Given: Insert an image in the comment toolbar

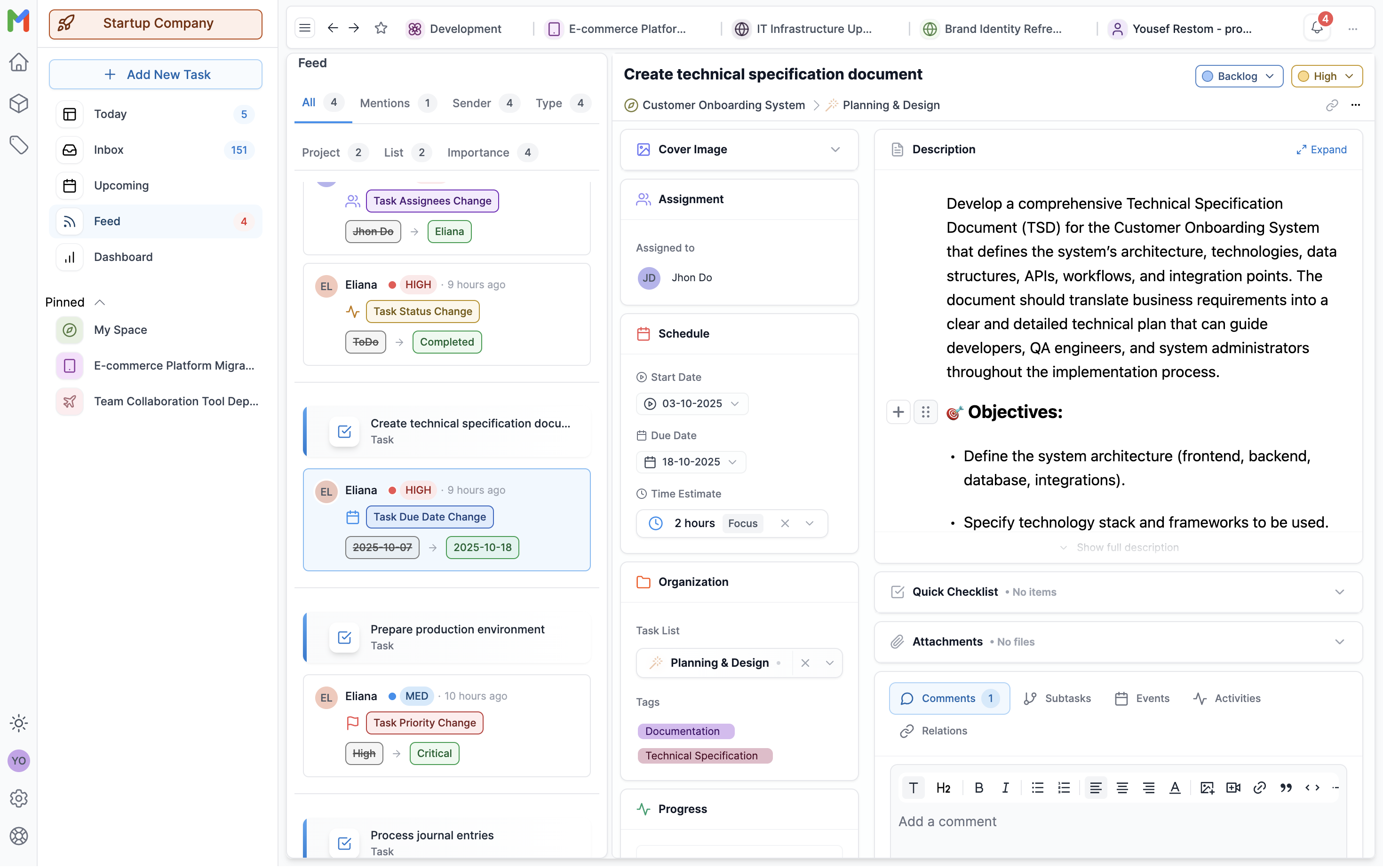Looking at the screenshot, I should pos(1207,788).
